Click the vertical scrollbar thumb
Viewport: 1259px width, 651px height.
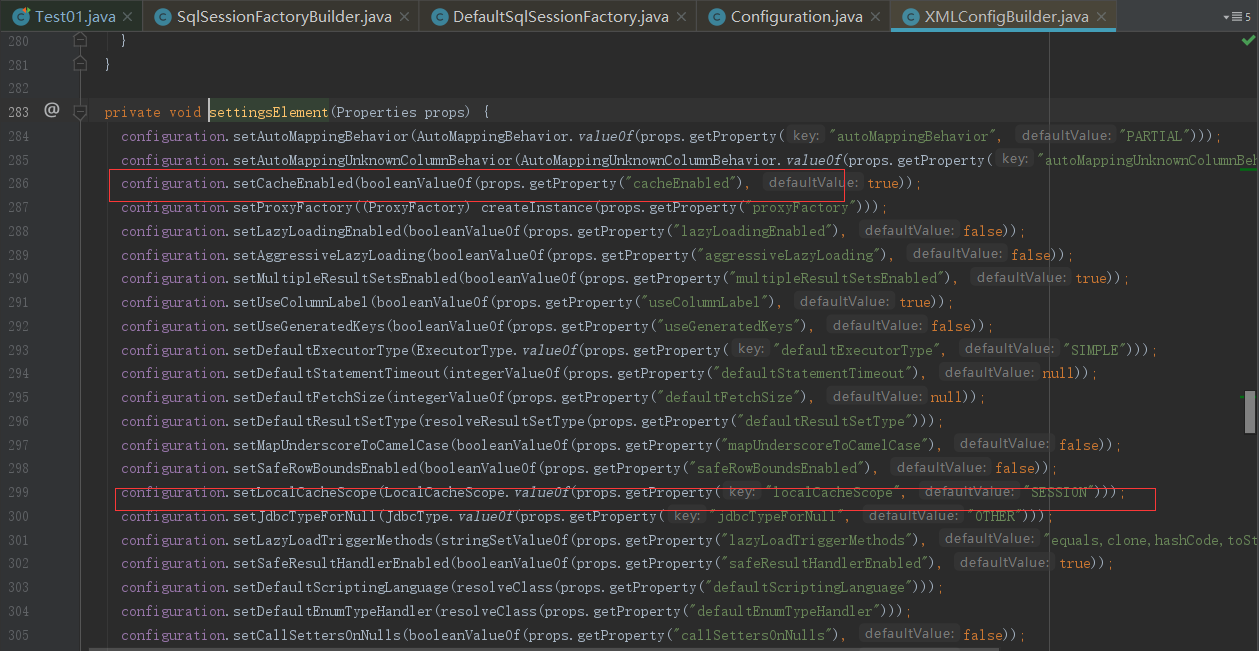[x=1249, y=411]
